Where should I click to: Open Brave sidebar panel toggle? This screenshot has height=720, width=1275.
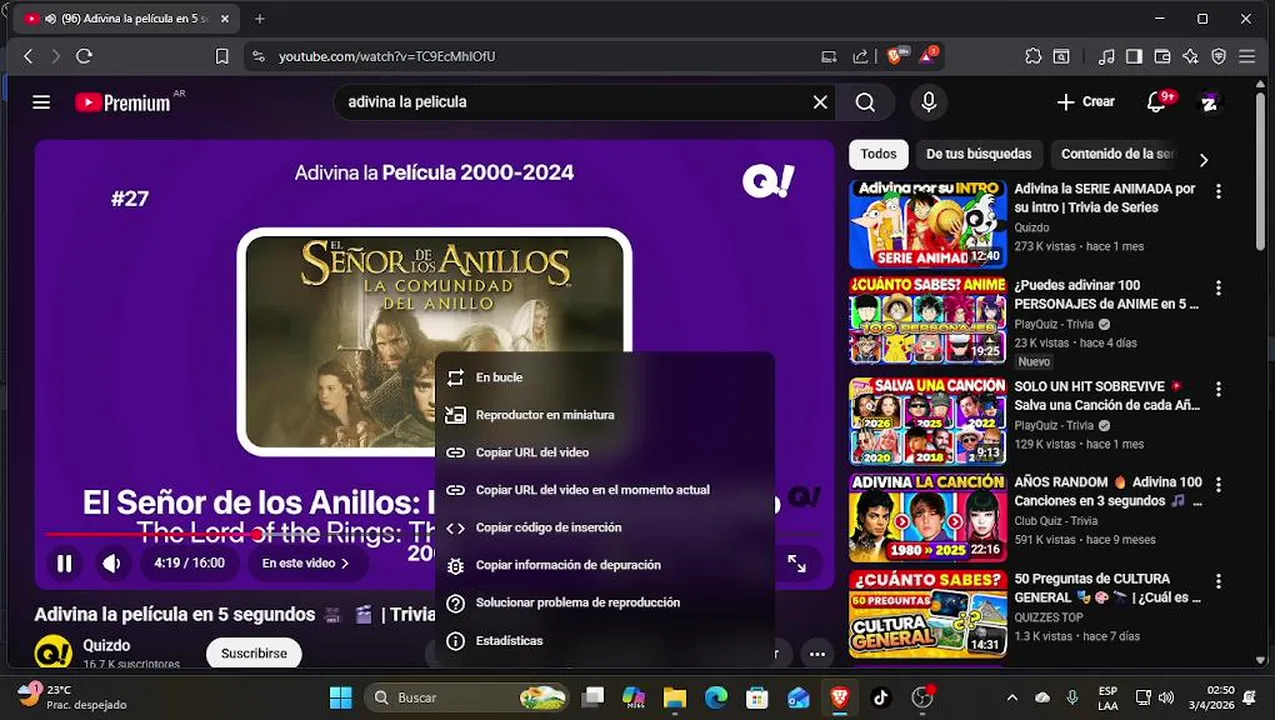(1134, 57)
